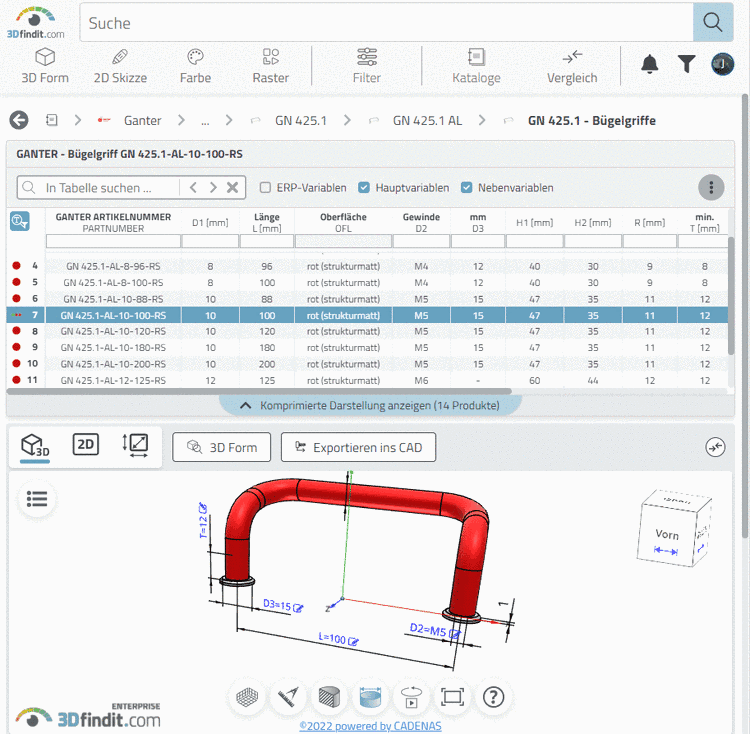Viewport: 750px width, 734px height.
Task: Open the Filter settings
Action: [x=367, y=66]
